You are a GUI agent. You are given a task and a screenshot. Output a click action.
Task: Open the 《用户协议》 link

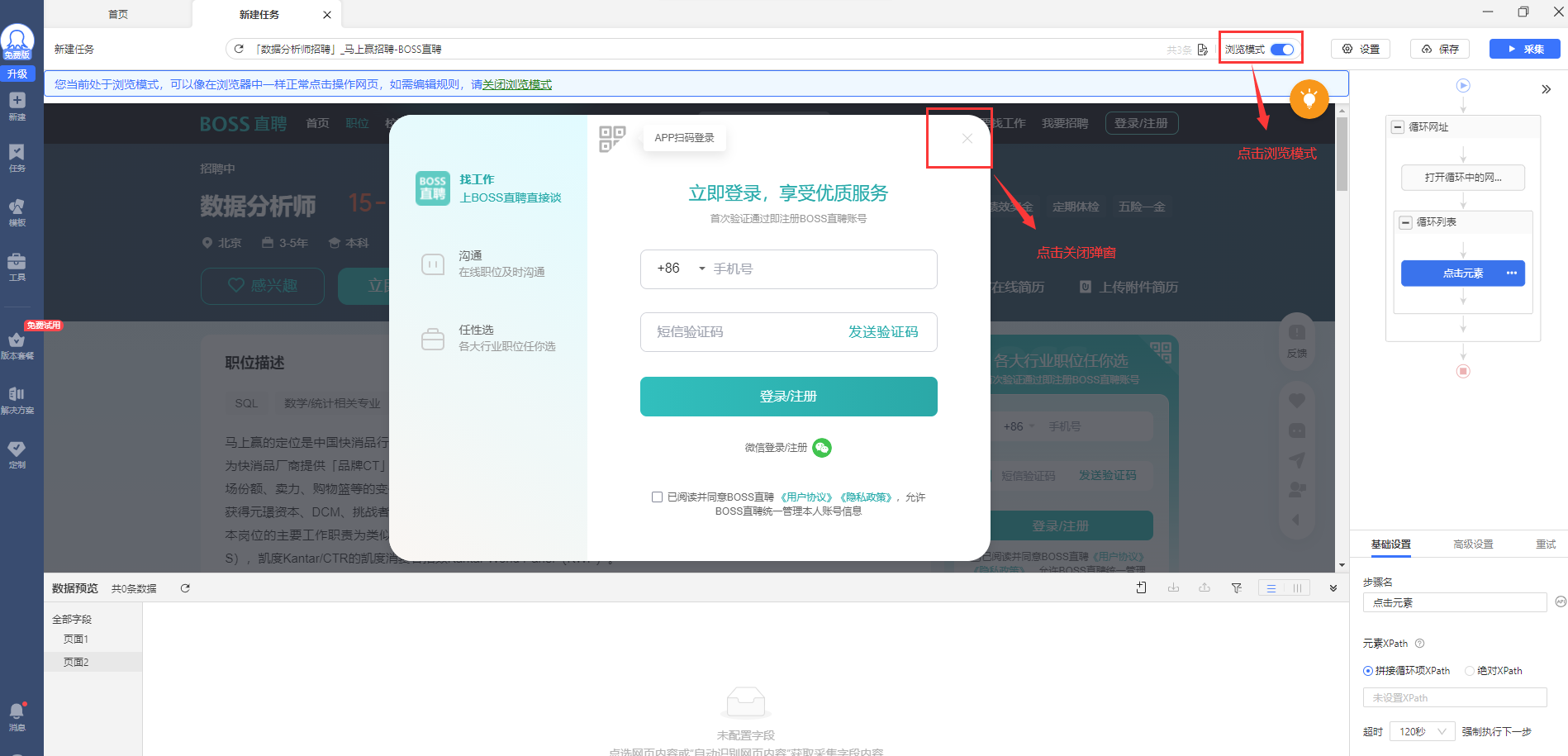[x=806, y=497]
